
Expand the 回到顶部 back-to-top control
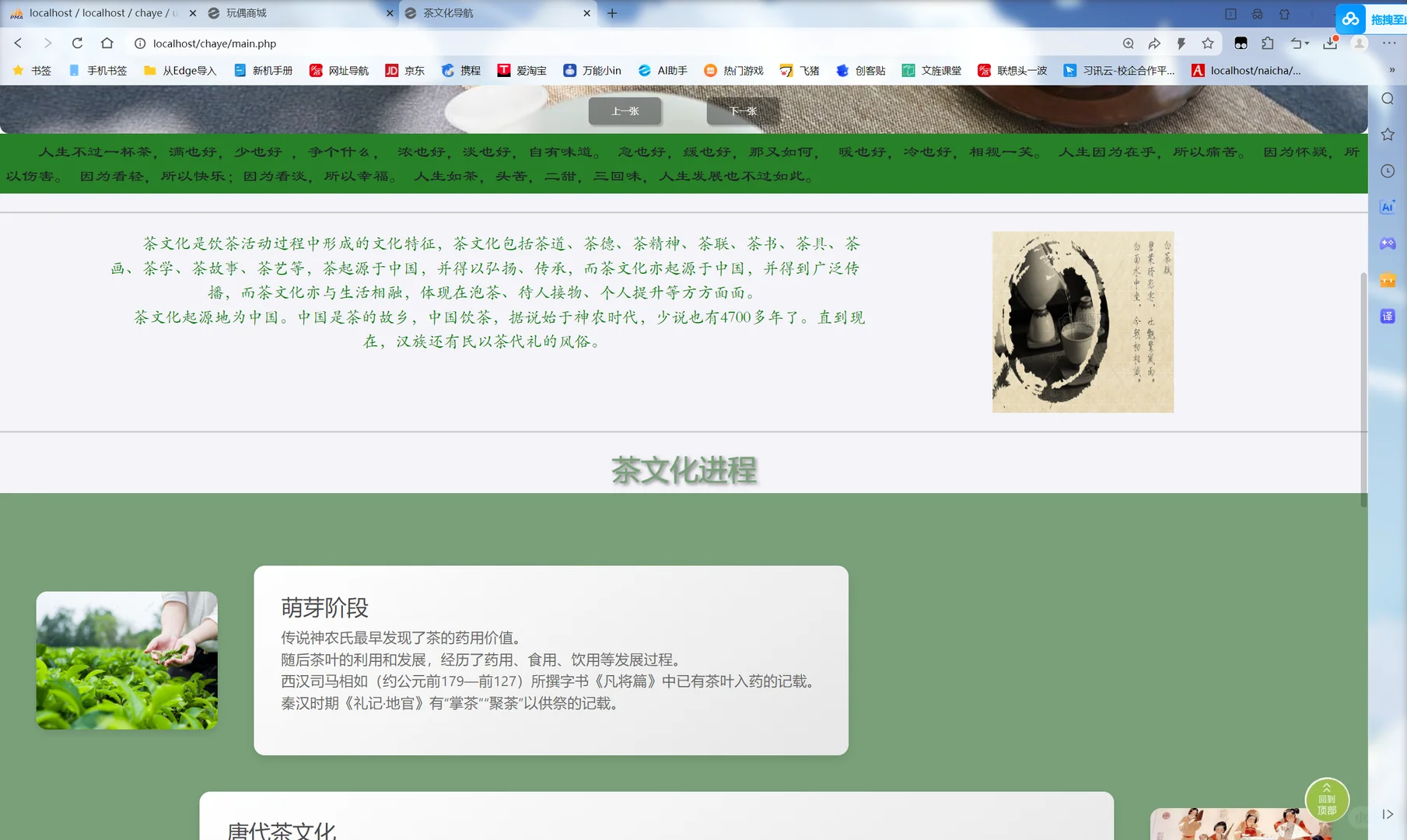1327,800
